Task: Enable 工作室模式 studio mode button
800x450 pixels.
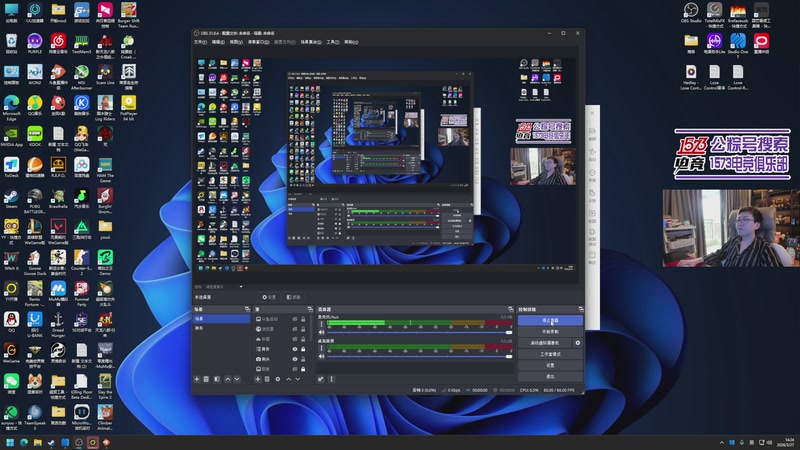Action: [x=550, y=354]
